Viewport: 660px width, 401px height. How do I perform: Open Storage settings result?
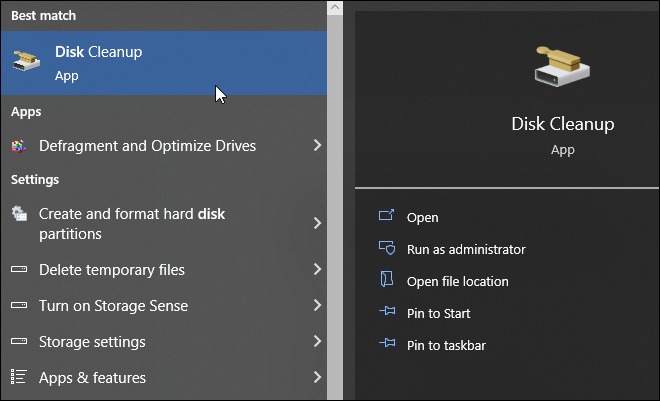click(x=164, y=342)
